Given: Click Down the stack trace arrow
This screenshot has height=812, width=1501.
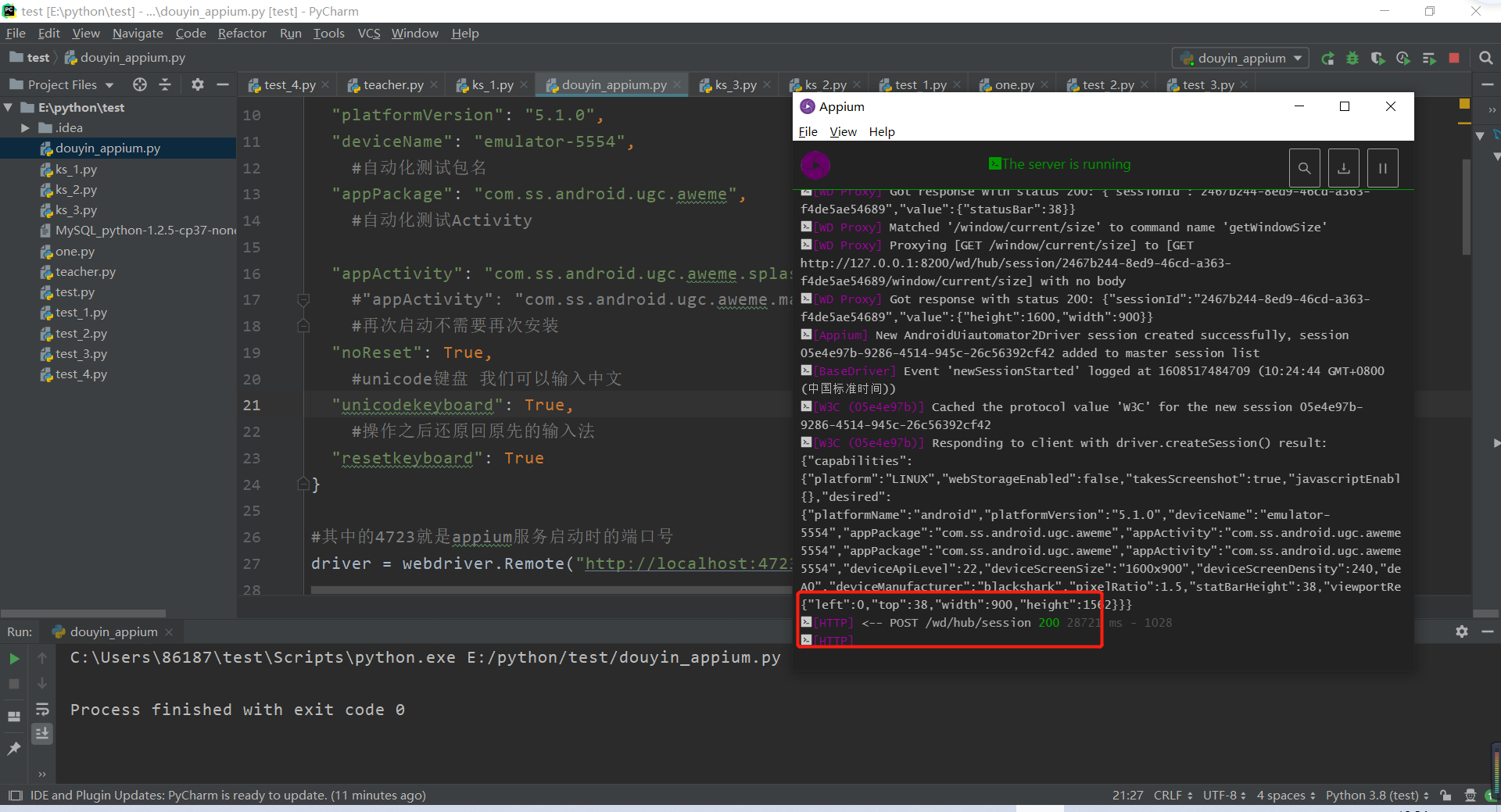Looking at the screenshot, I should point(42,684).
